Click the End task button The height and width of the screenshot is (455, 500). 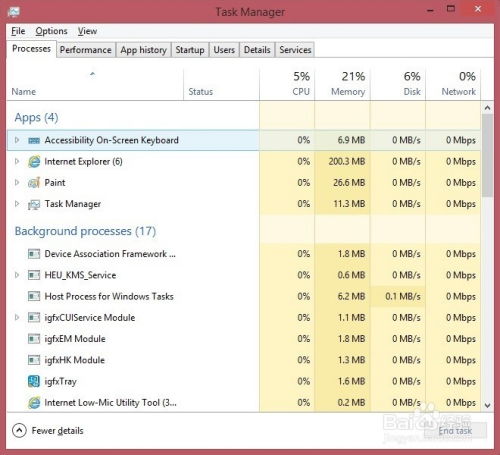click(x=455, y=431)
